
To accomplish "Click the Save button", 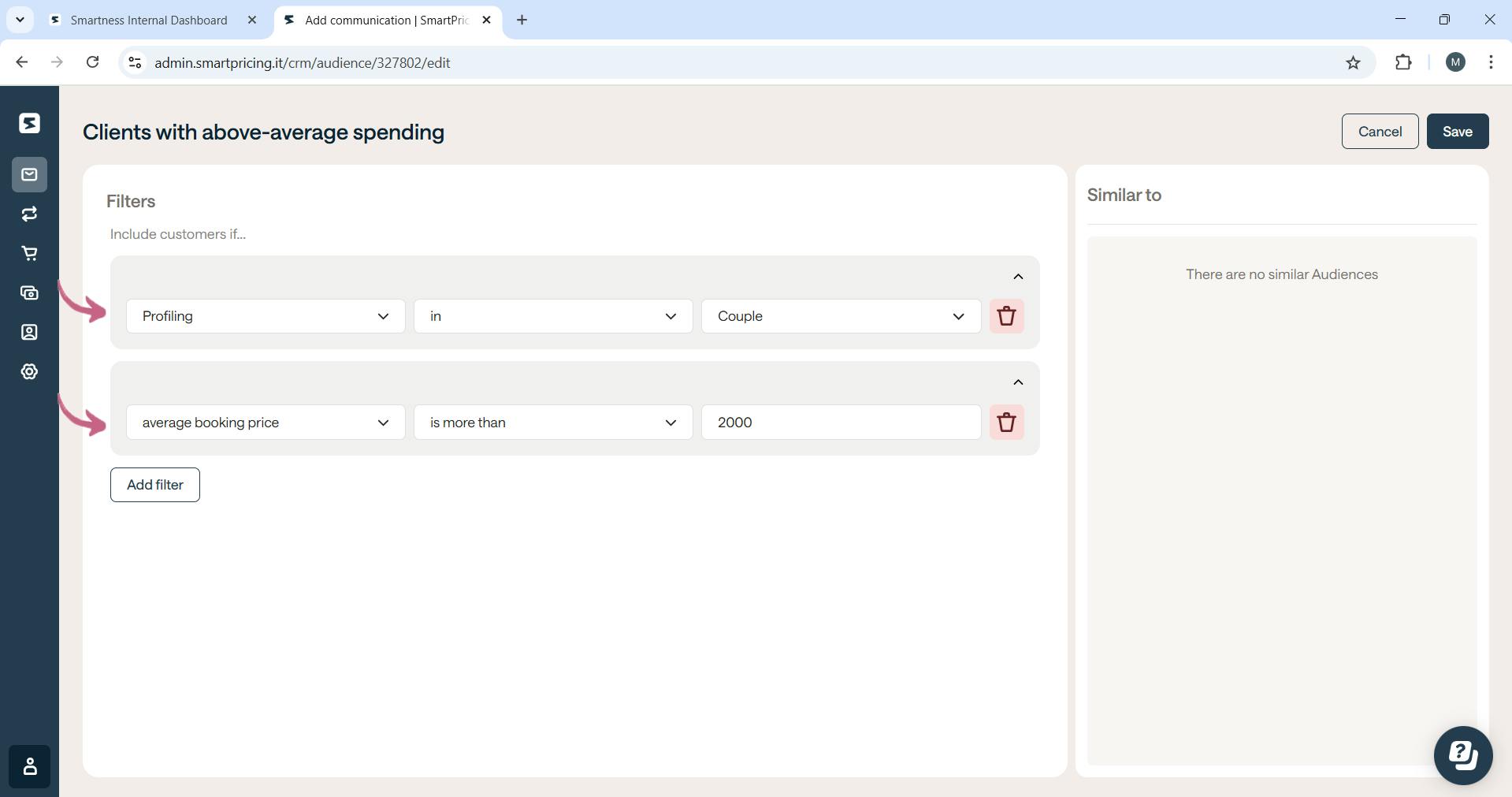I will (x=1457, y=132).
